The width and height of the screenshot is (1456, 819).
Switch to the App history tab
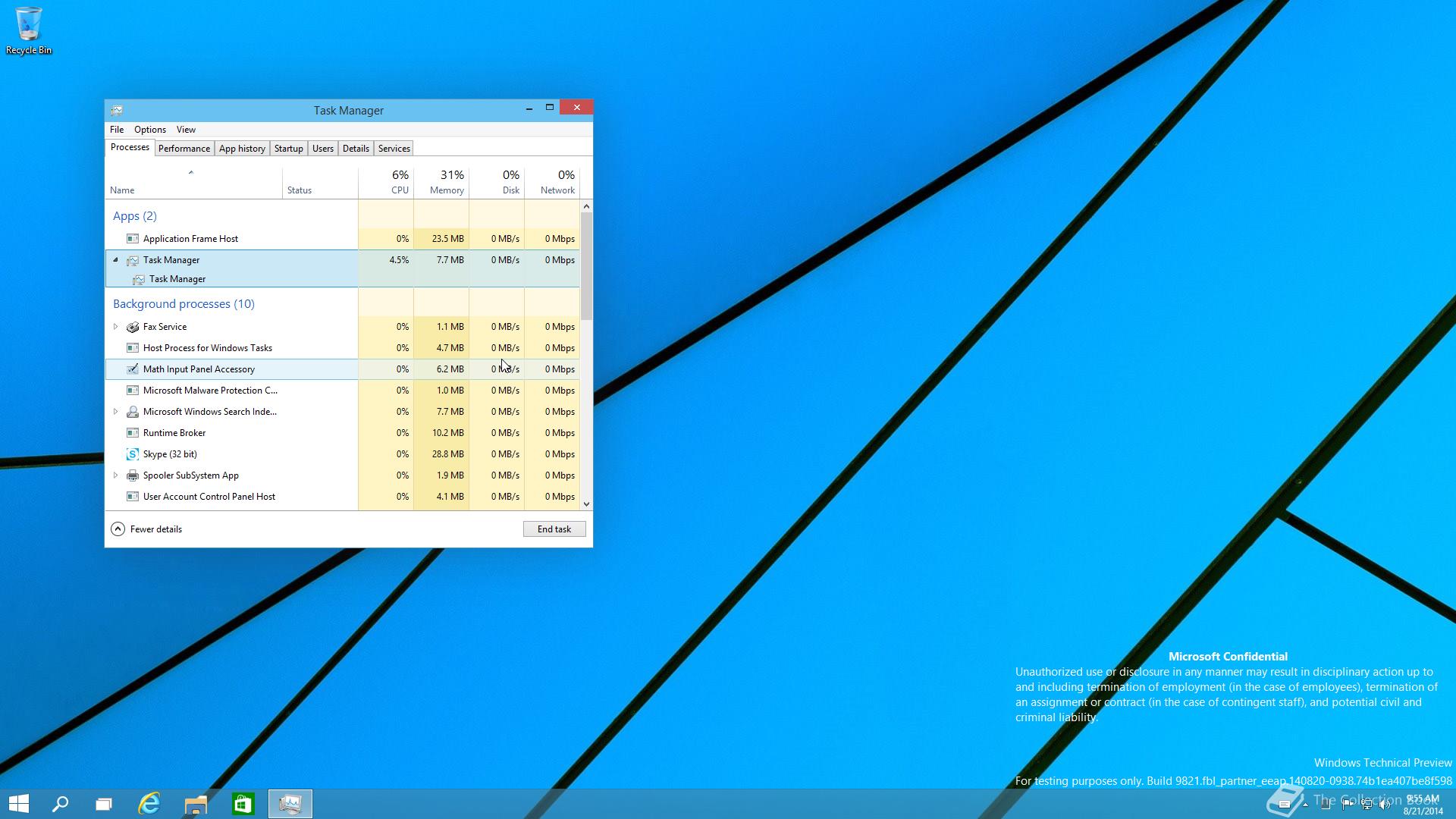(242, 149)
